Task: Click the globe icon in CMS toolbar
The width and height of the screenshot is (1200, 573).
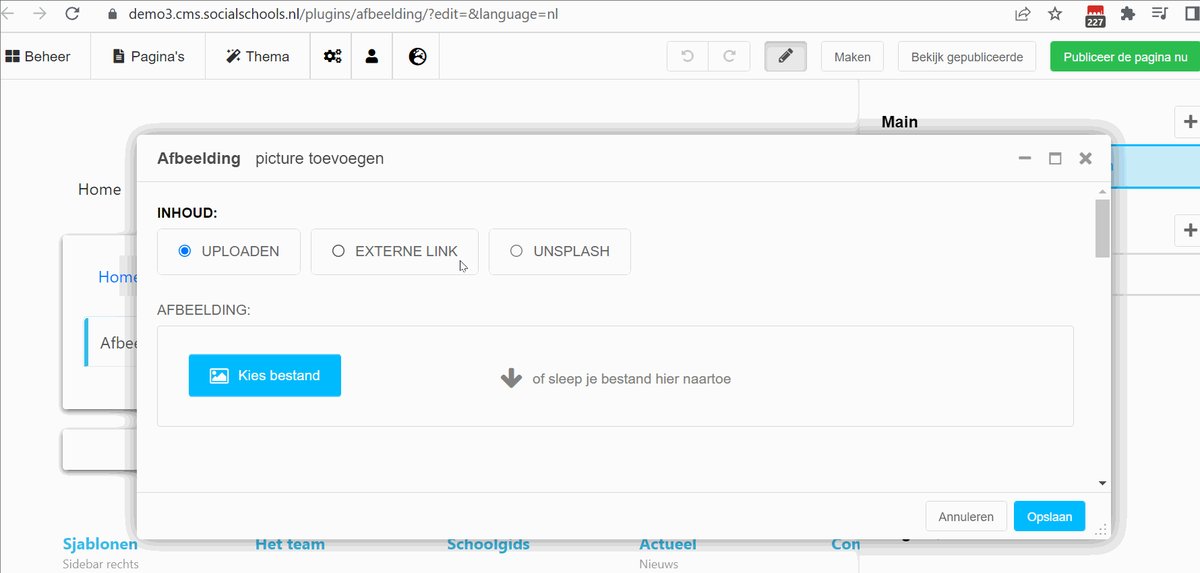Action: [x=418, y=56]
